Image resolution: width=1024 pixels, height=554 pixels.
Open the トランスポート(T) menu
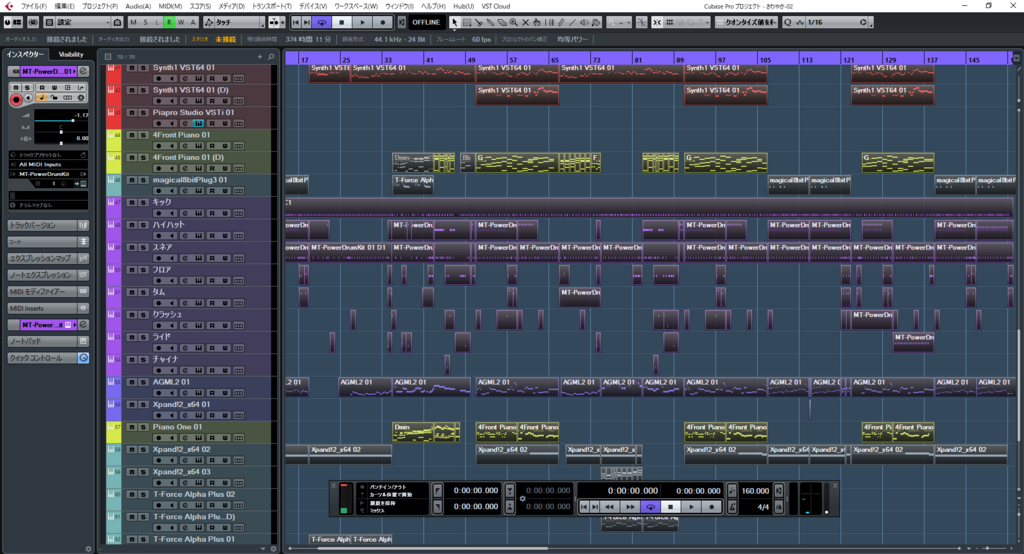[x=272, y=6]
